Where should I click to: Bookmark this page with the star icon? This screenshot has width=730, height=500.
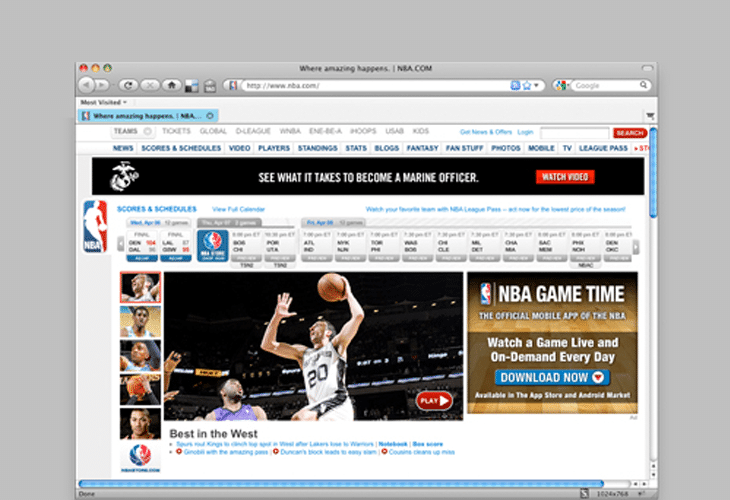pyautogui.click(x=527, y=86)
